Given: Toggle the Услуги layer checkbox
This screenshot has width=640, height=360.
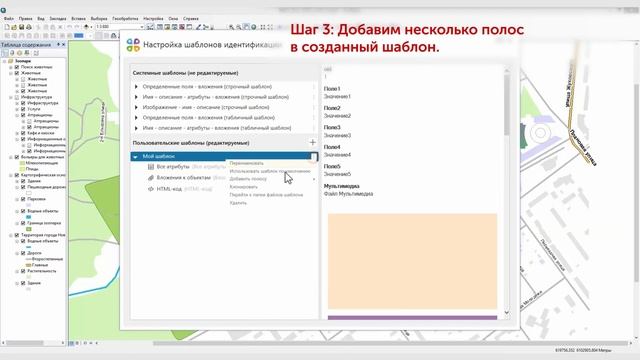Looking at the screenshot, I should [23, 109].
